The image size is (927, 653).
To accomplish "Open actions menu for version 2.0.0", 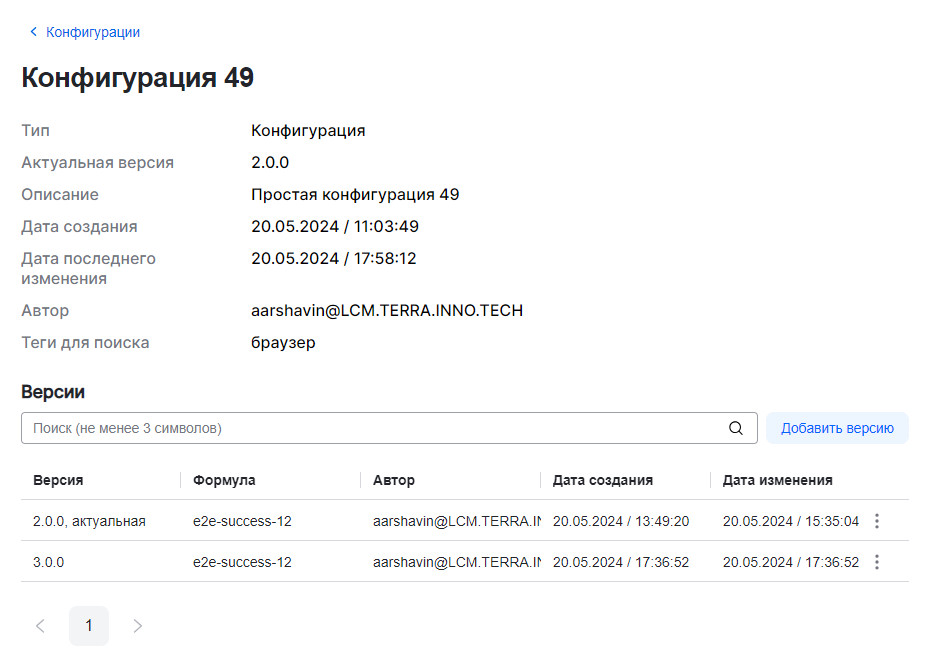I will click(x=877, y=521).
